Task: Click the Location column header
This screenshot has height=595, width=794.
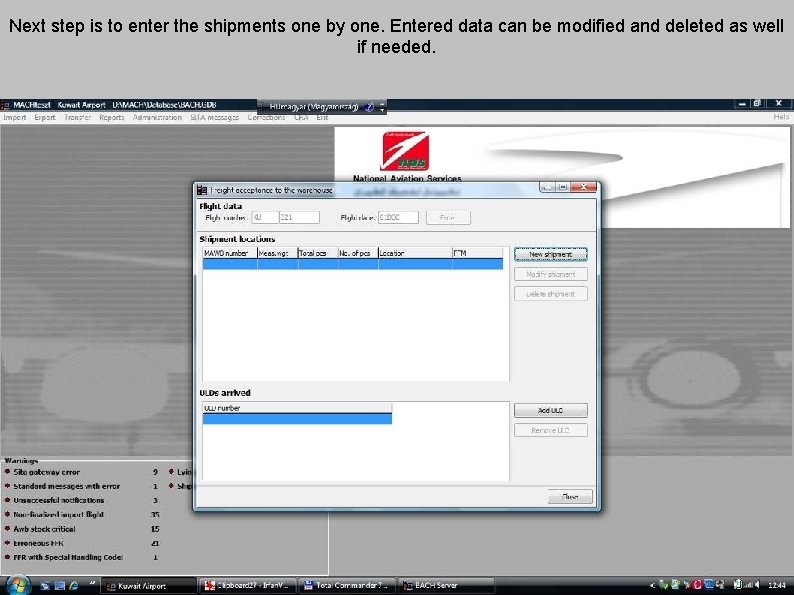Action: click(x=415, y=253)
